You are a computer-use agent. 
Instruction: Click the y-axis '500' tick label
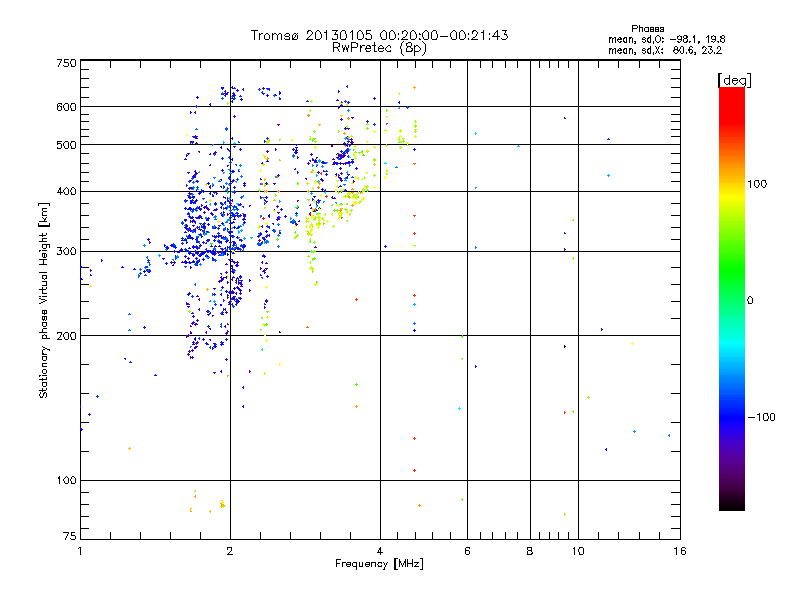point(66,145)
